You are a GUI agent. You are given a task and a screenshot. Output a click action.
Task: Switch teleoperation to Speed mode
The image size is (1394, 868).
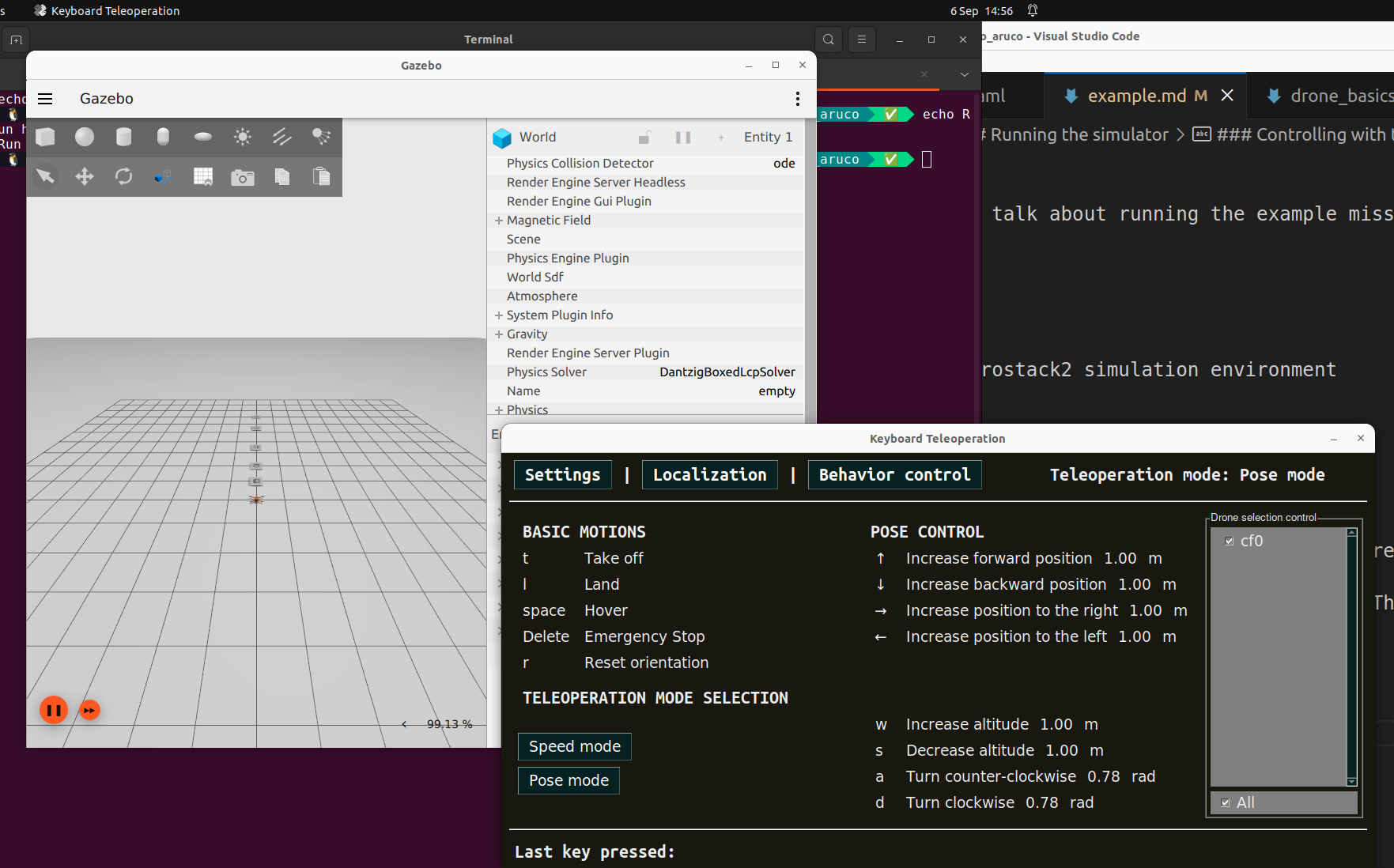tap(574, 747)
